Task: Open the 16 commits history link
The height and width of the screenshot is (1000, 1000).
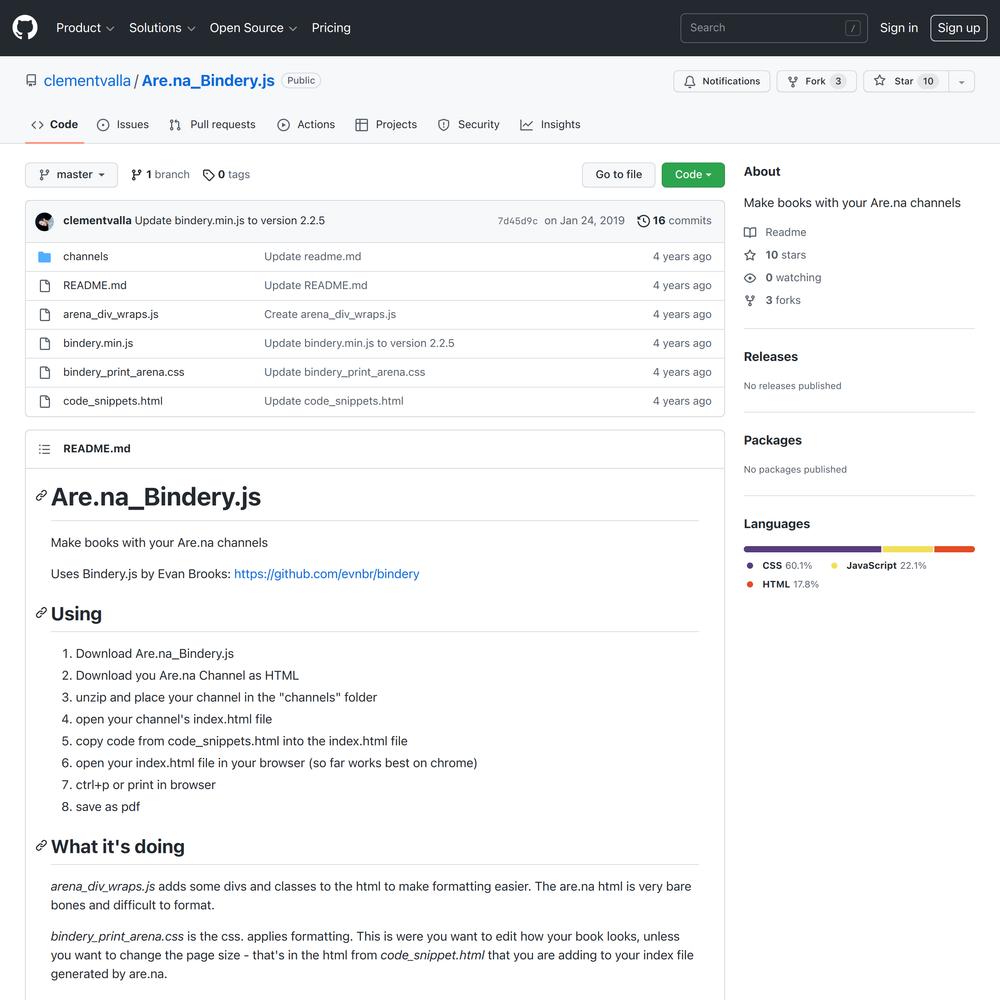Action: 675,221
